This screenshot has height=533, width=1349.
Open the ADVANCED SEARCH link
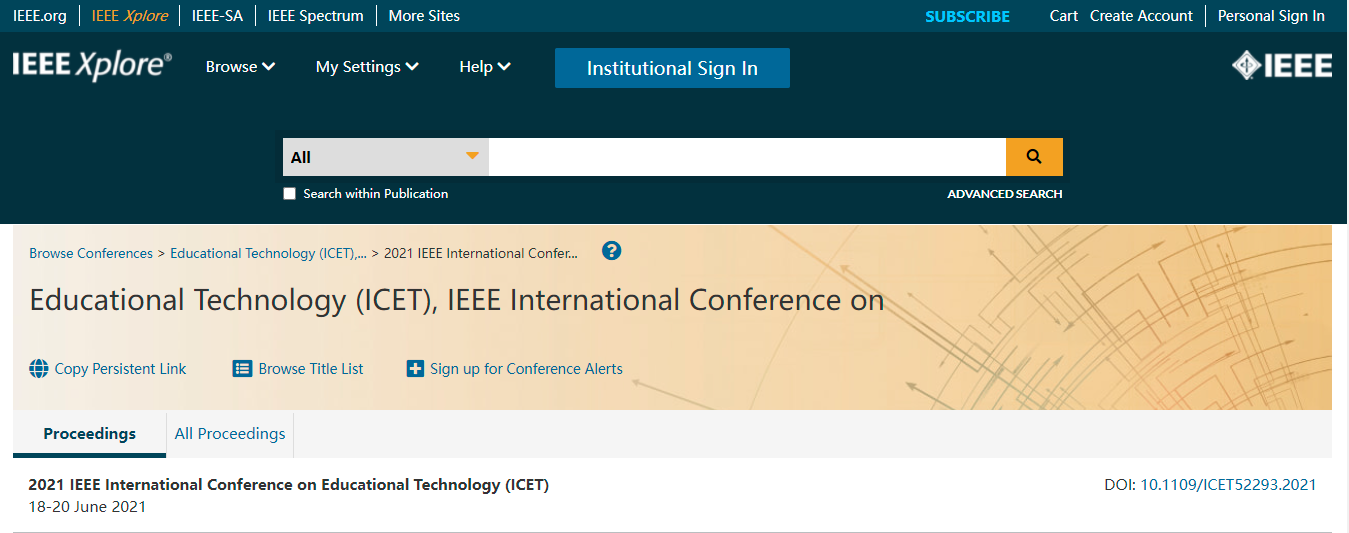(x=1005, y=194)
